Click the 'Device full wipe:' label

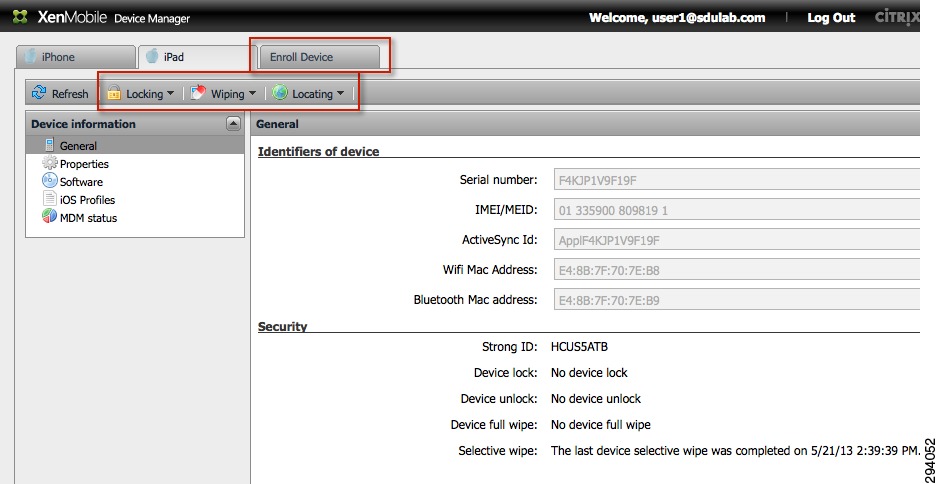494,425
